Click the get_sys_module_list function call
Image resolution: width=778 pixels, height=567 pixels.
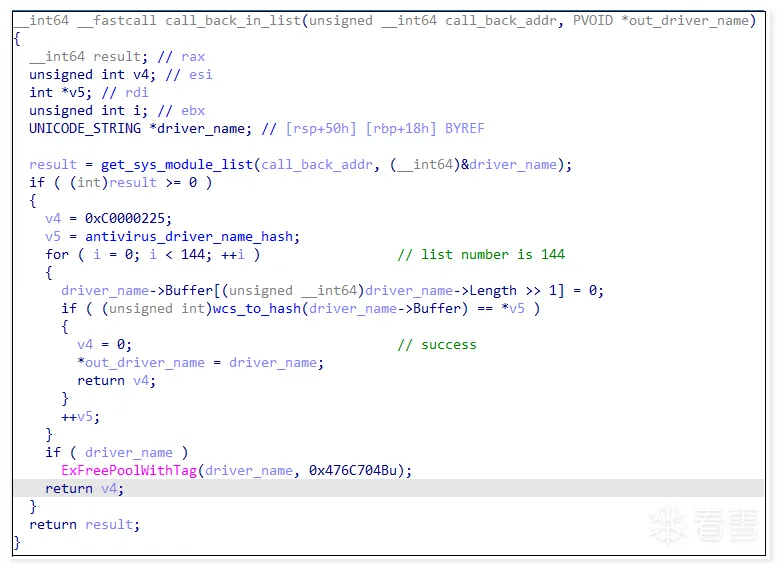[177, 164]
